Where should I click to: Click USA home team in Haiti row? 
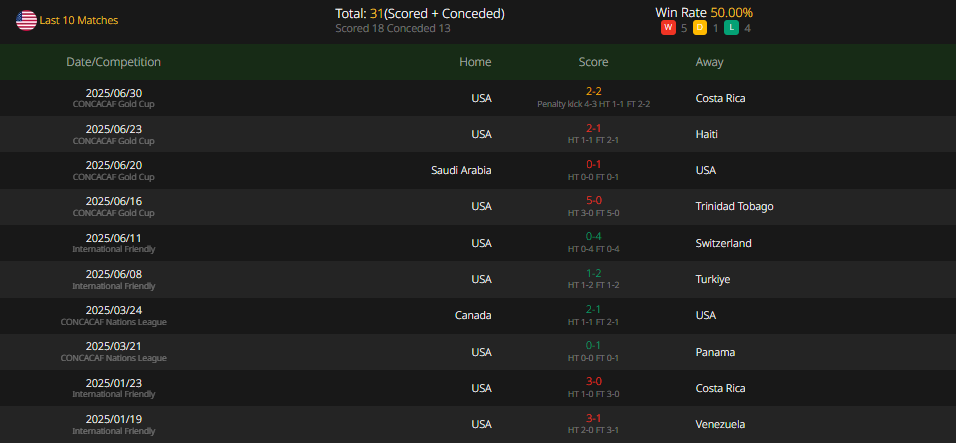481,134
